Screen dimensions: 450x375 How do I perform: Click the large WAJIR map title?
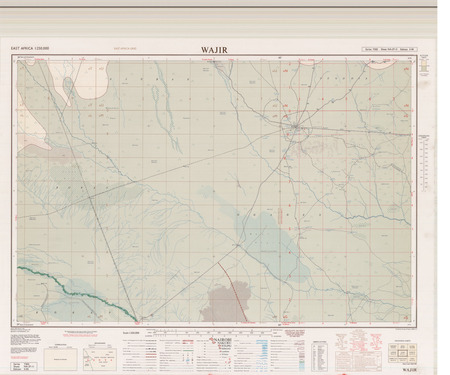214,50
